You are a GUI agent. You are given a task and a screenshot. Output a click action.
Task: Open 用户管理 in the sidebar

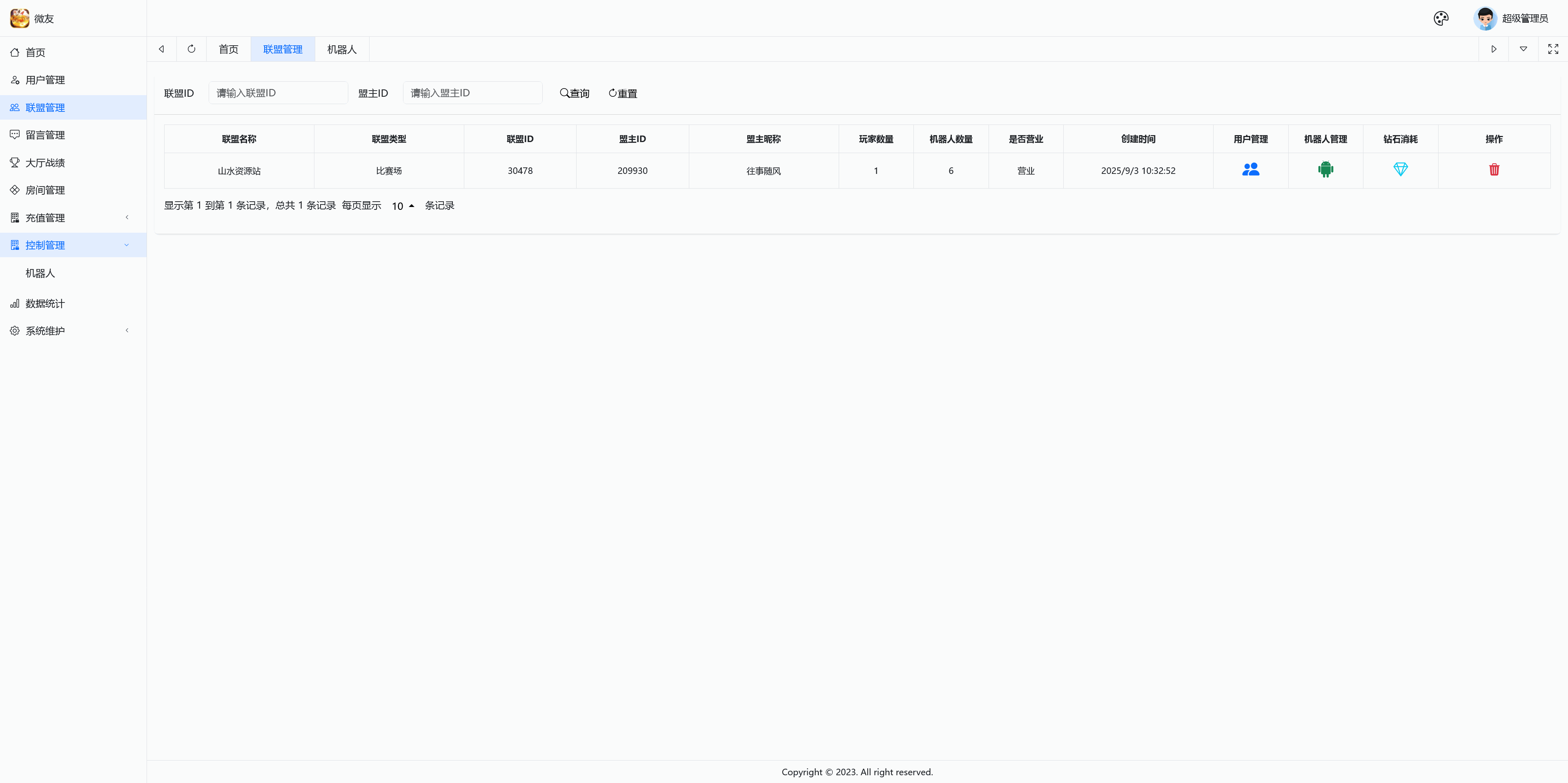45,80
